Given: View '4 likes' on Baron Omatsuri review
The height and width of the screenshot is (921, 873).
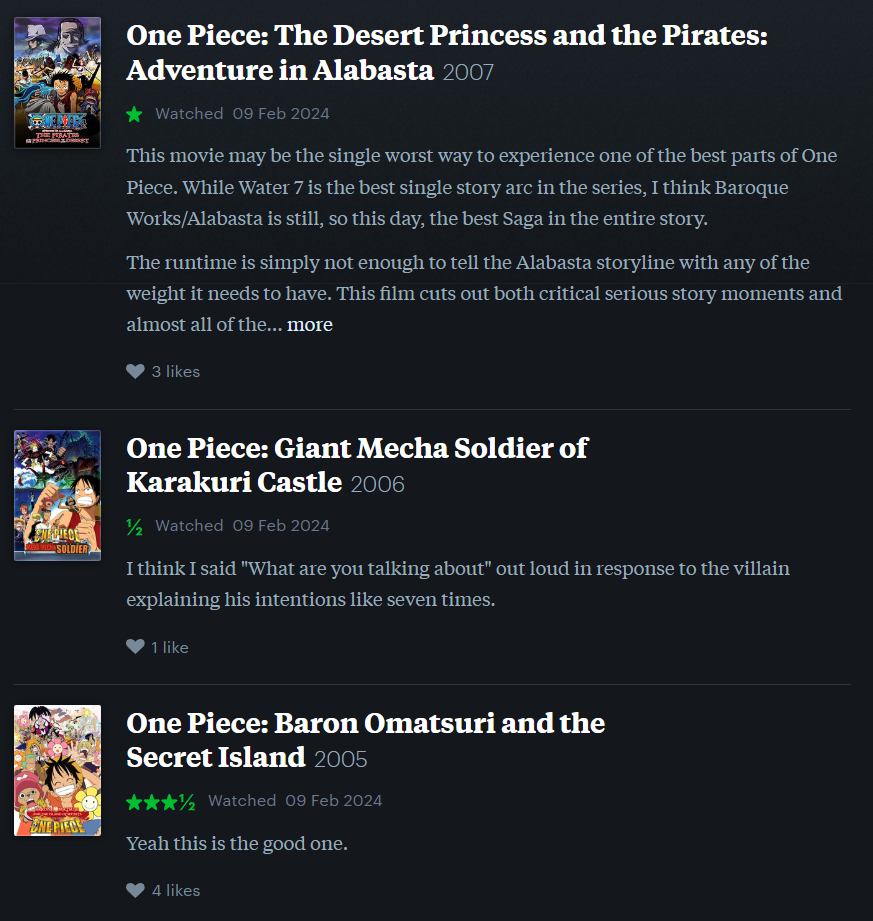Looking at the screenshot, I should [x=176, y=891].
